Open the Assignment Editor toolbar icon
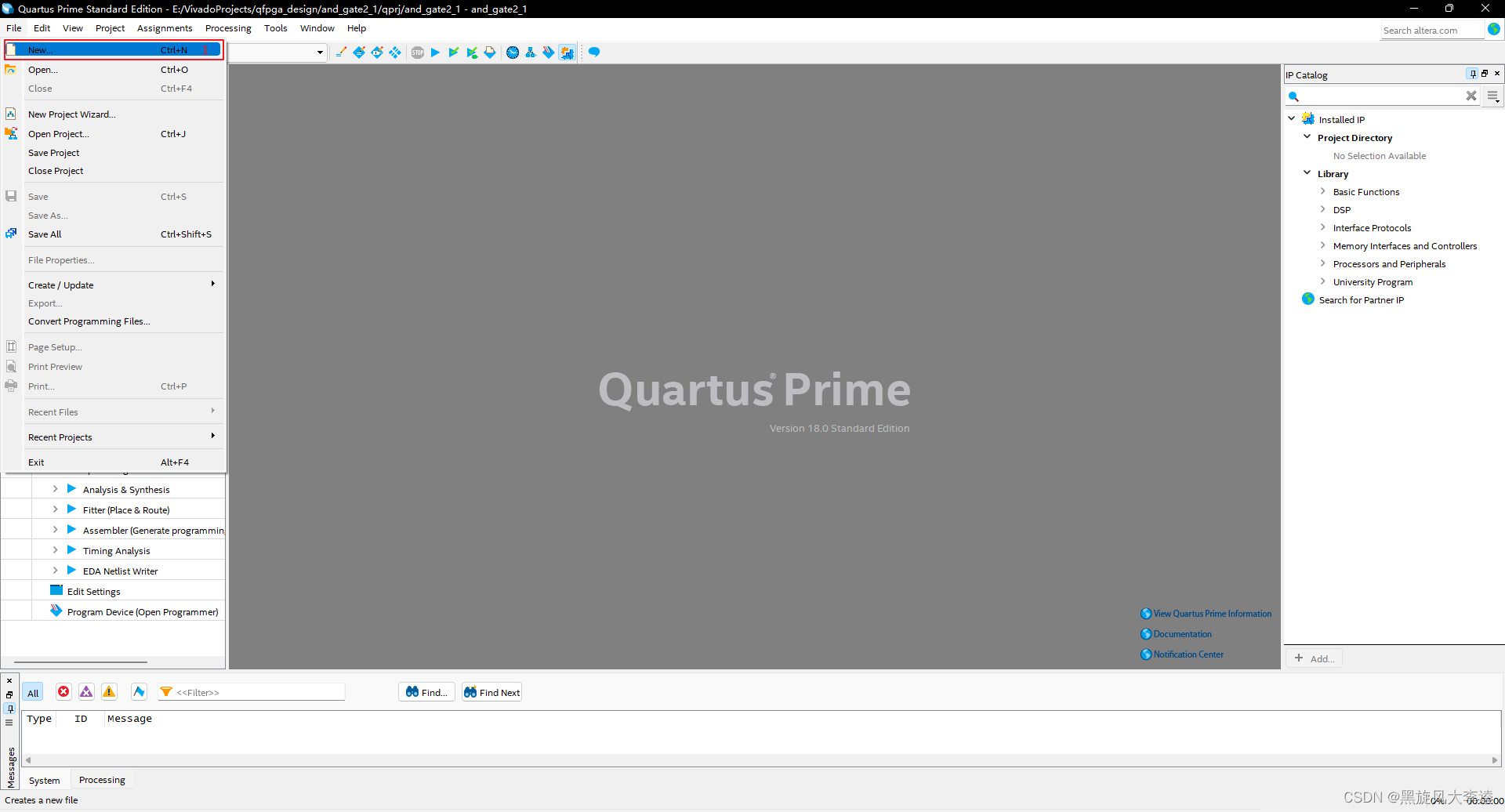Screen dimensions: 1505x812 [359, 53]
